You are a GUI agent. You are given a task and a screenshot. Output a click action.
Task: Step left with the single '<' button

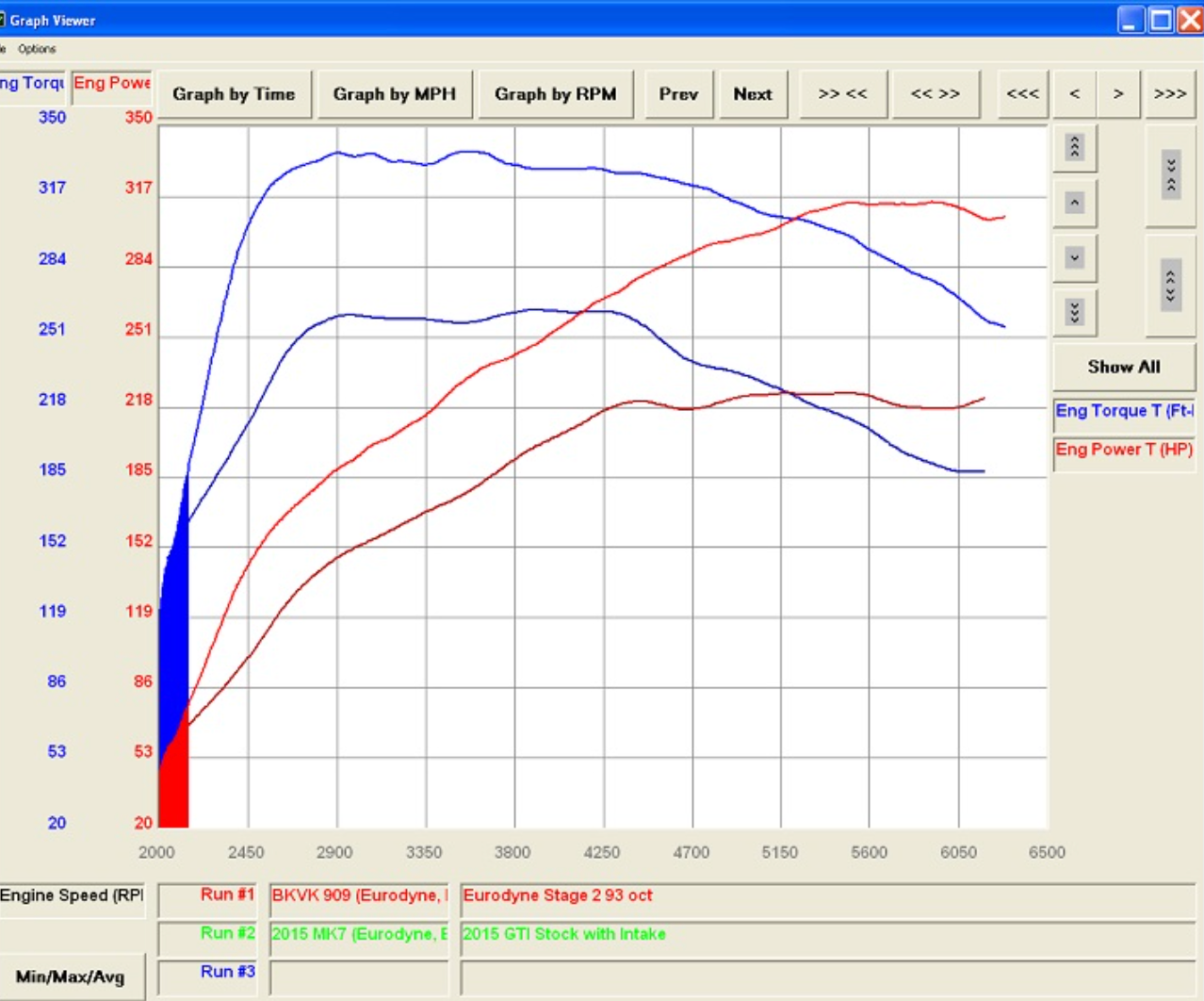coord(1074,94)
